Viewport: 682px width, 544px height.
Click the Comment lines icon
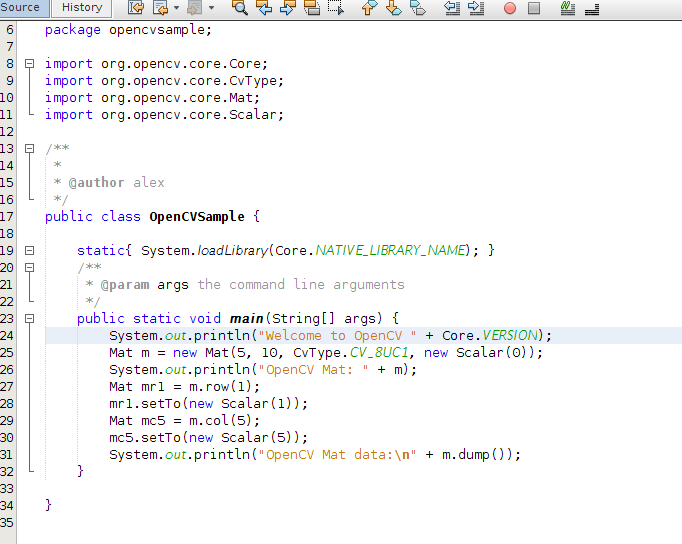(568, 7)
